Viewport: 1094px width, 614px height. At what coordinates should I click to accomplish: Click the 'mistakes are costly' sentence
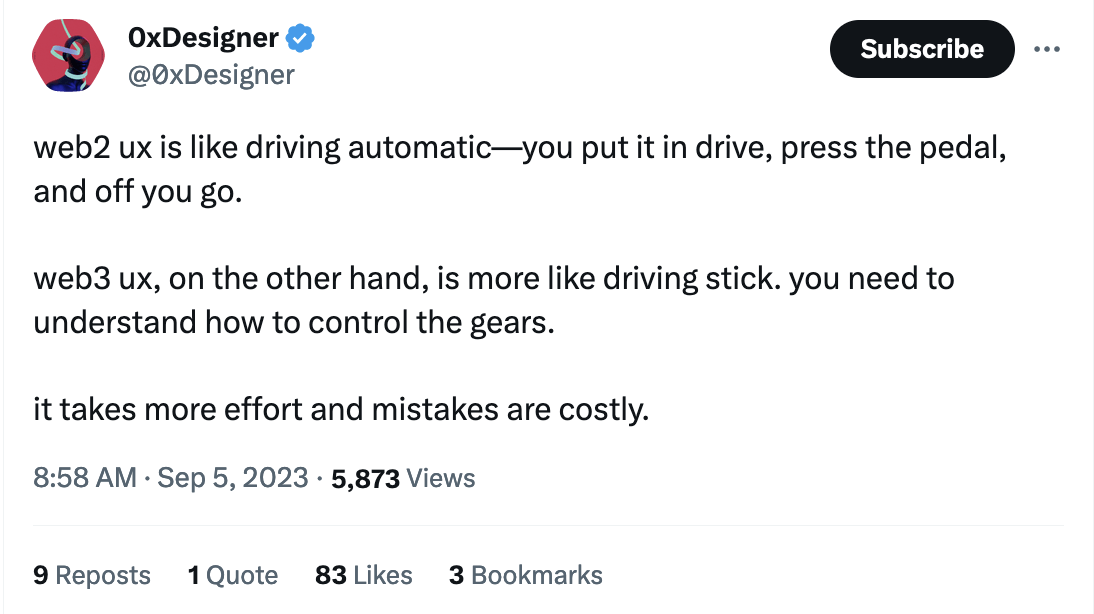[x=340, y=409]
